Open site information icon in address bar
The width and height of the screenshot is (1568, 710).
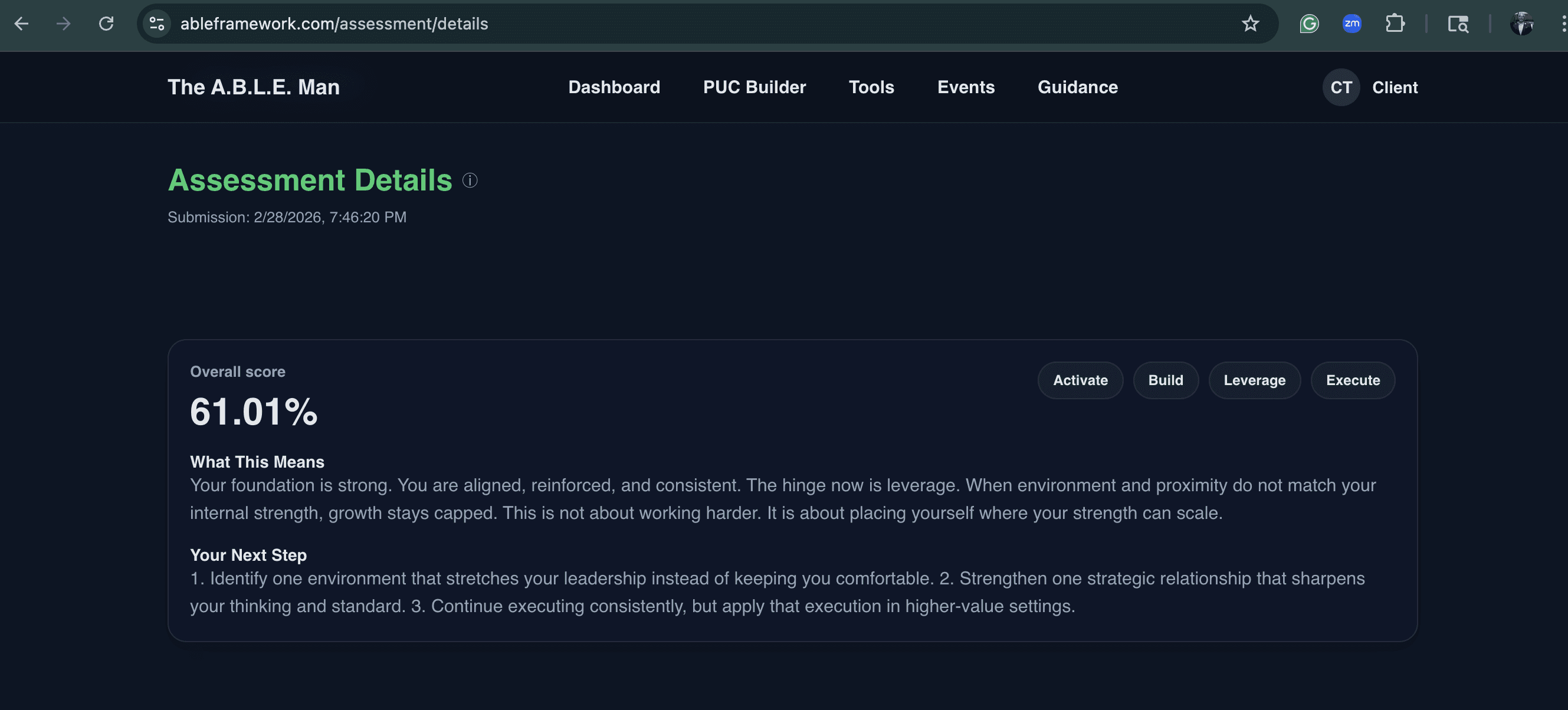pyautogui.click(x=157, y=24)
